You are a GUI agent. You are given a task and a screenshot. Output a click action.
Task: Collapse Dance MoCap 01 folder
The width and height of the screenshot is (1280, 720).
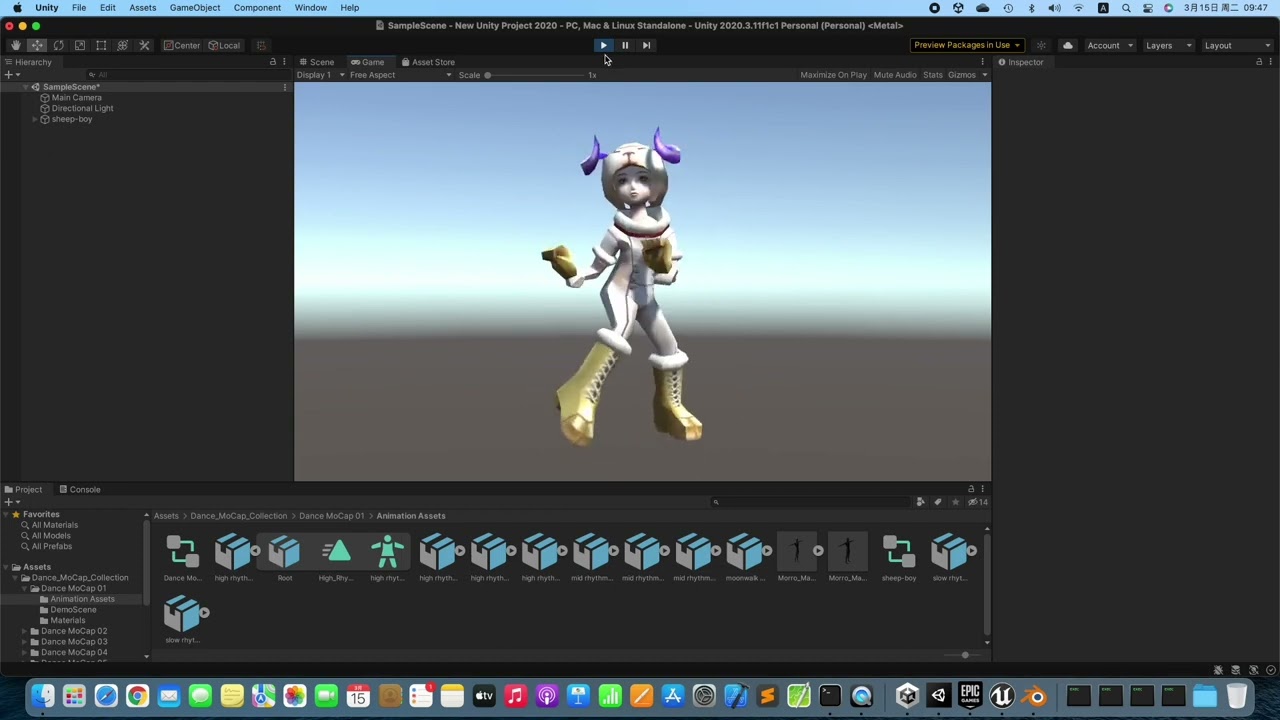(24, 588)
